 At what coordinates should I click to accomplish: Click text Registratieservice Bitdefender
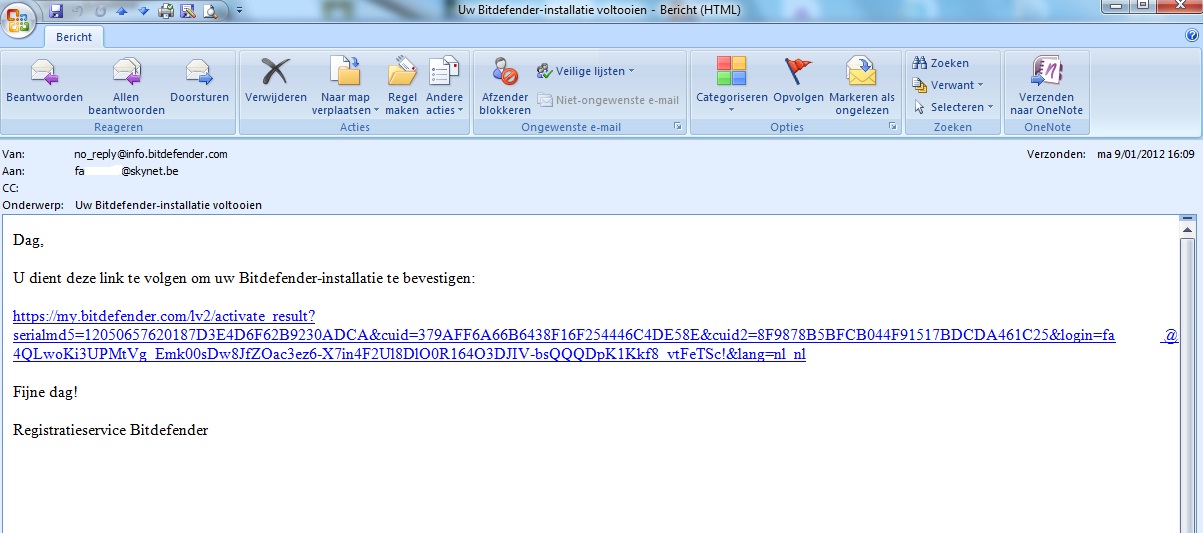click(x=111, y=430)
